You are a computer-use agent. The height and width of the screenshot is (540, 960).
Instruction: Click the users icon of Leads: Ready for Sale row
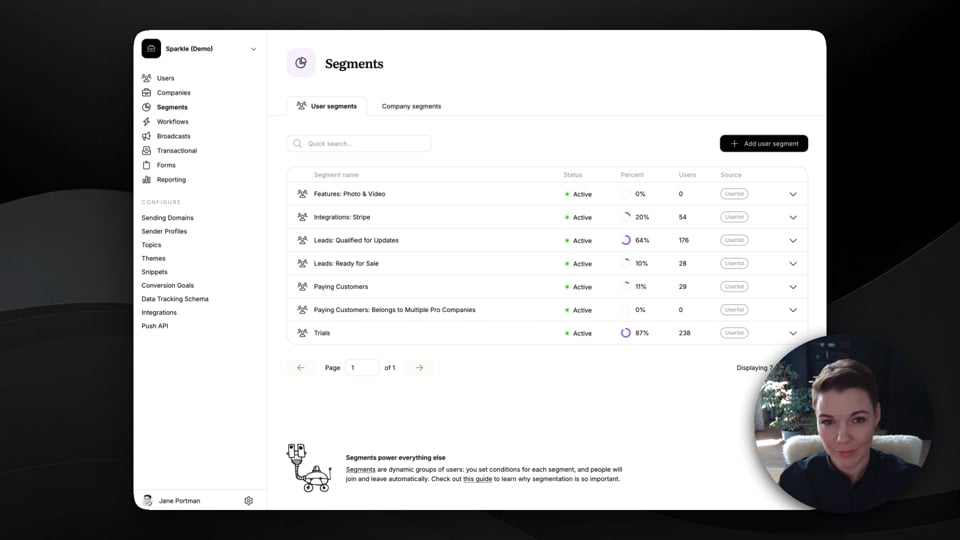pyautogui.click(x=302, y=263)
